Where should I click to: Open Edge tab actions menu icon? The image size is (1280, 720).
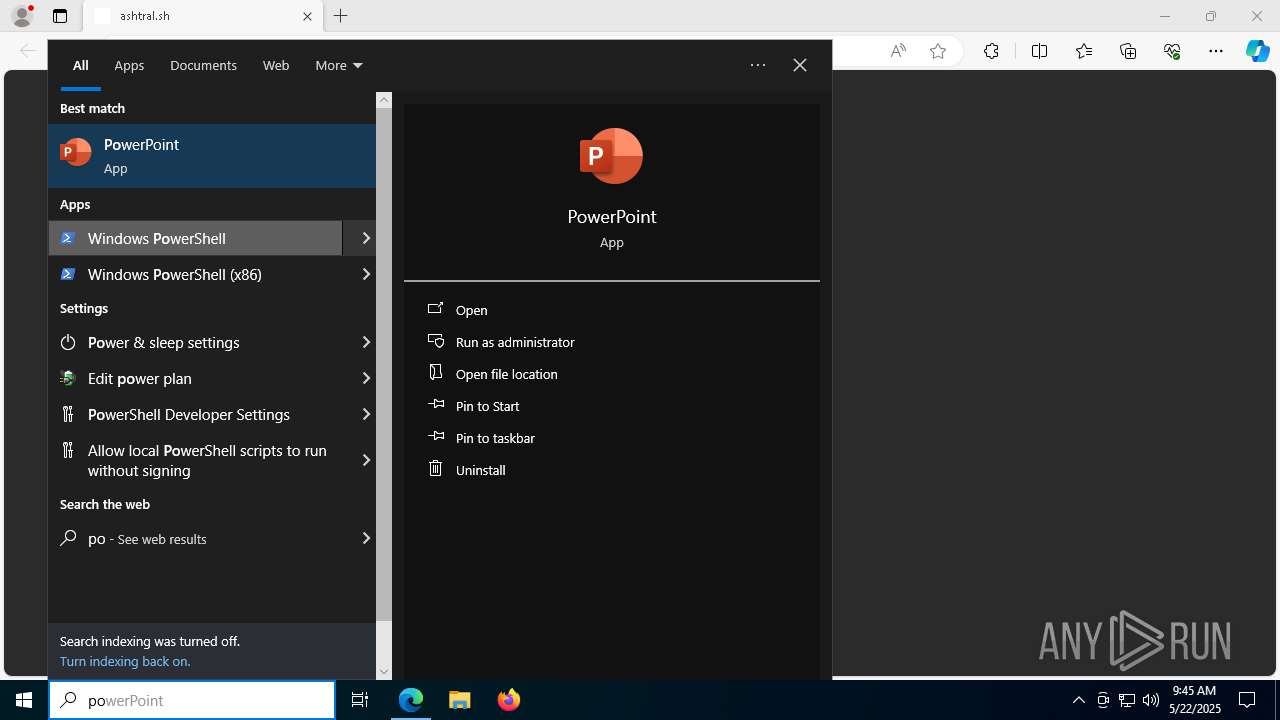[60, 16]
